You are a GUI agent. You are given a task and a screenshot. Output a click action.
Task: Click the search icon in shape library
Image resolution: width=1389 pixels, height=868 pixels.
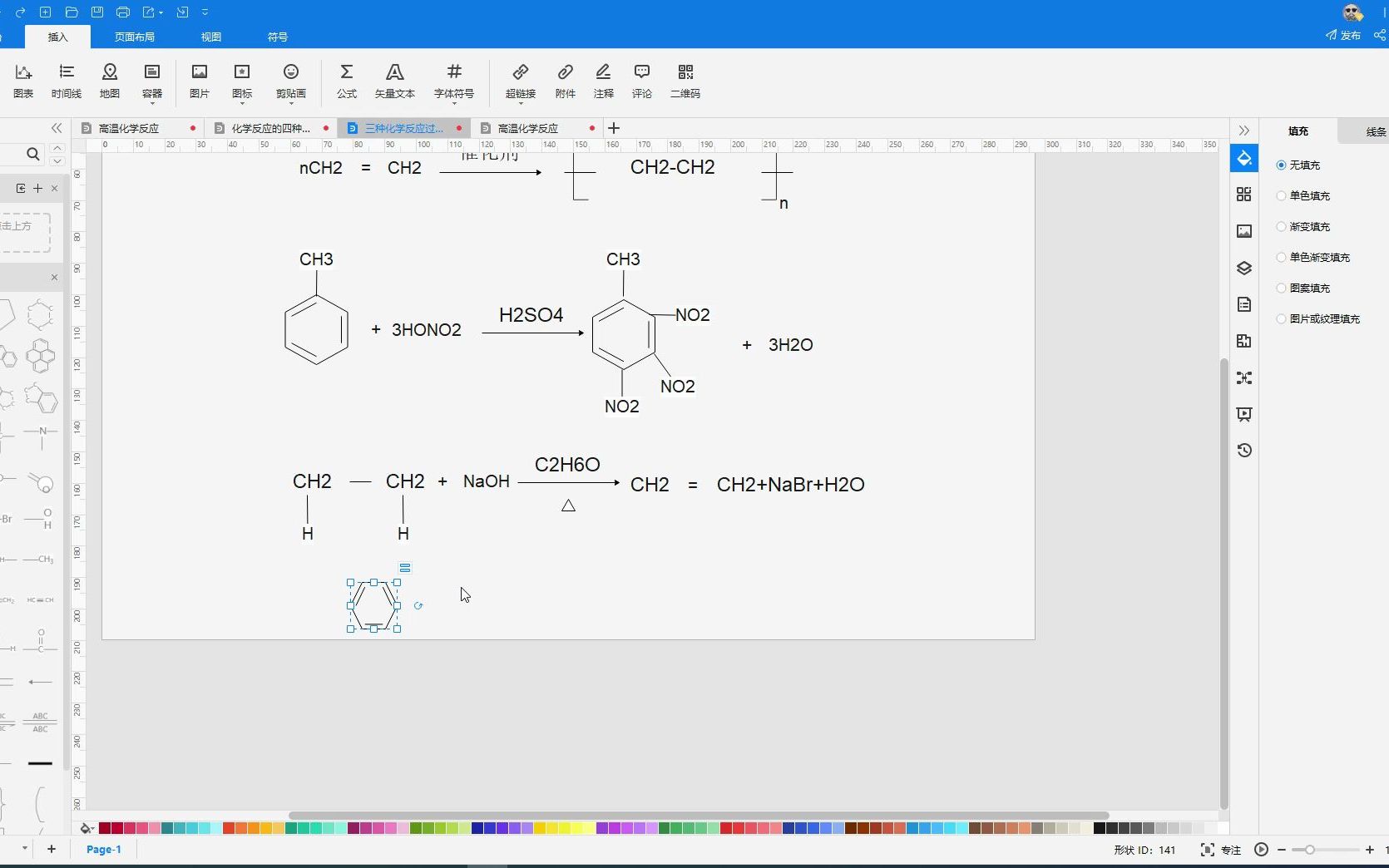[x=32, y=154]
